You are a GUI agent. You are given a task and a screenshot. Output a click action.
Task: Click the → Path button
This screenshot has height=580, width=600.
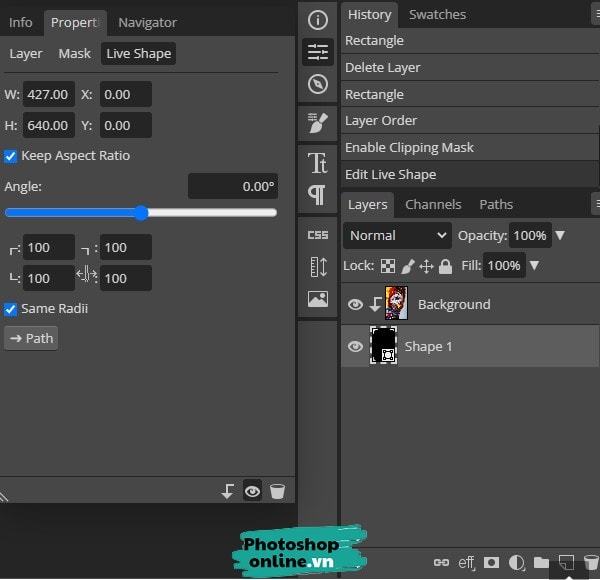(31, 338)
